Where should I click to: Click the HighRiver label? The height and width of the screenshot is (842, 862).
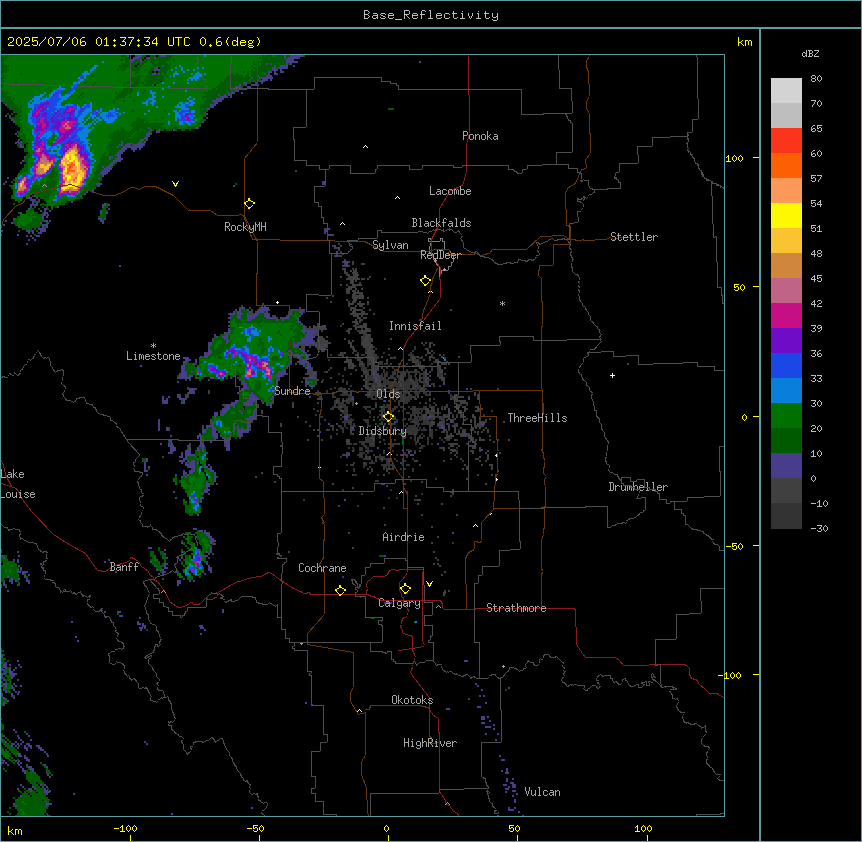pyautogui.click(x=430, y=743)
